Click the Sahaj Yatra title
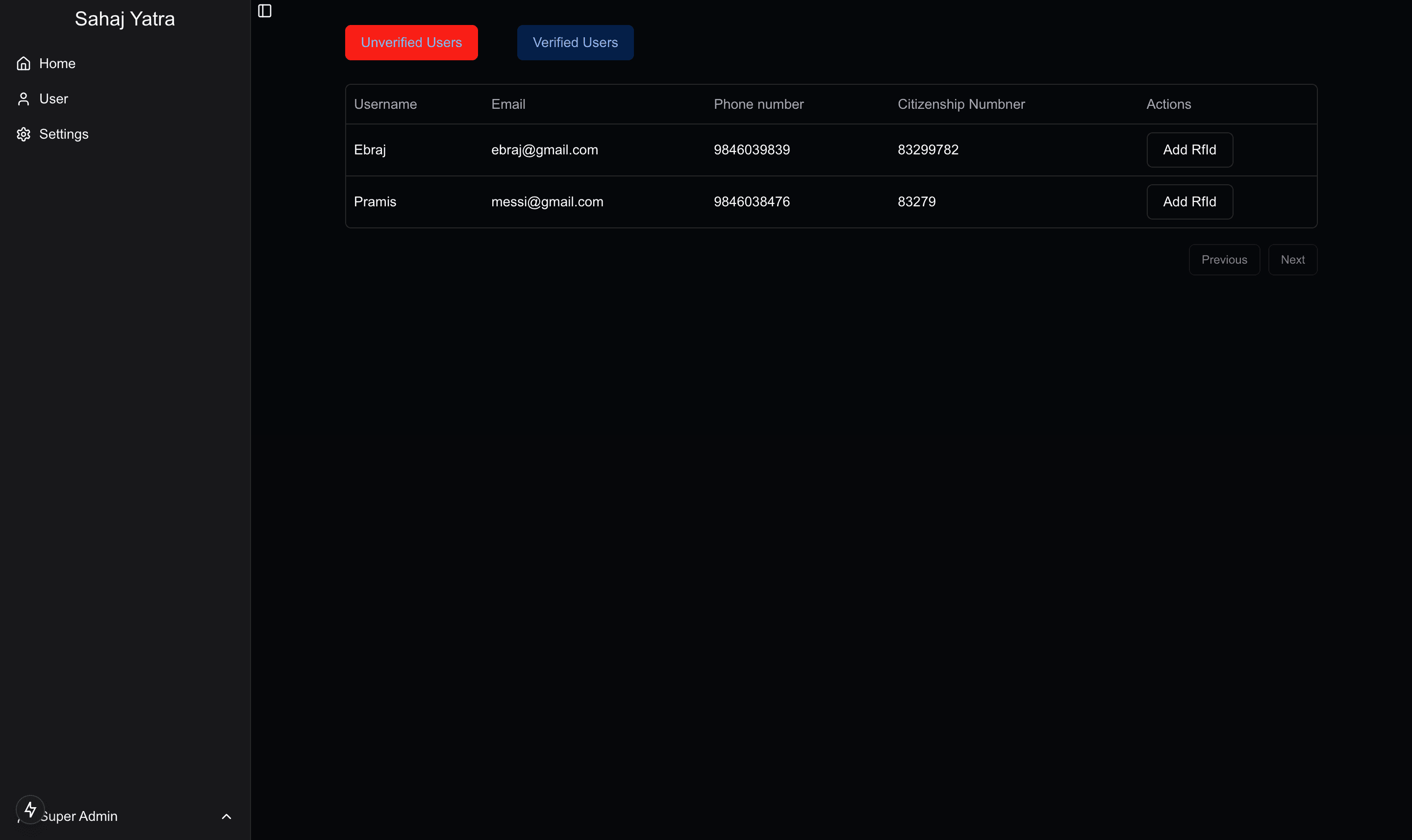Image resolution: width=1412 pixels, height=840 pixels. [125, 19]
